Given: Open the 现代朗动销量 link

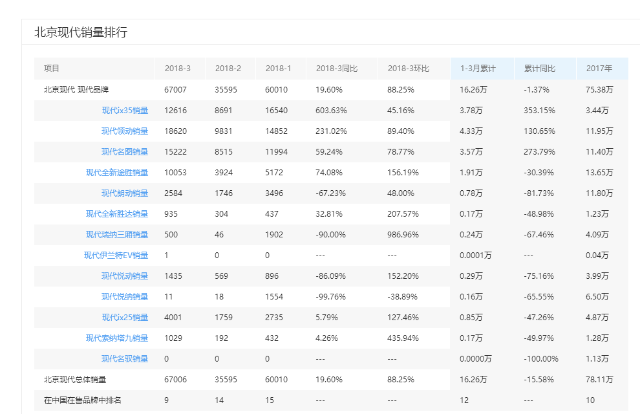Looking at the screenshot, I should click(x=124, y=193).
